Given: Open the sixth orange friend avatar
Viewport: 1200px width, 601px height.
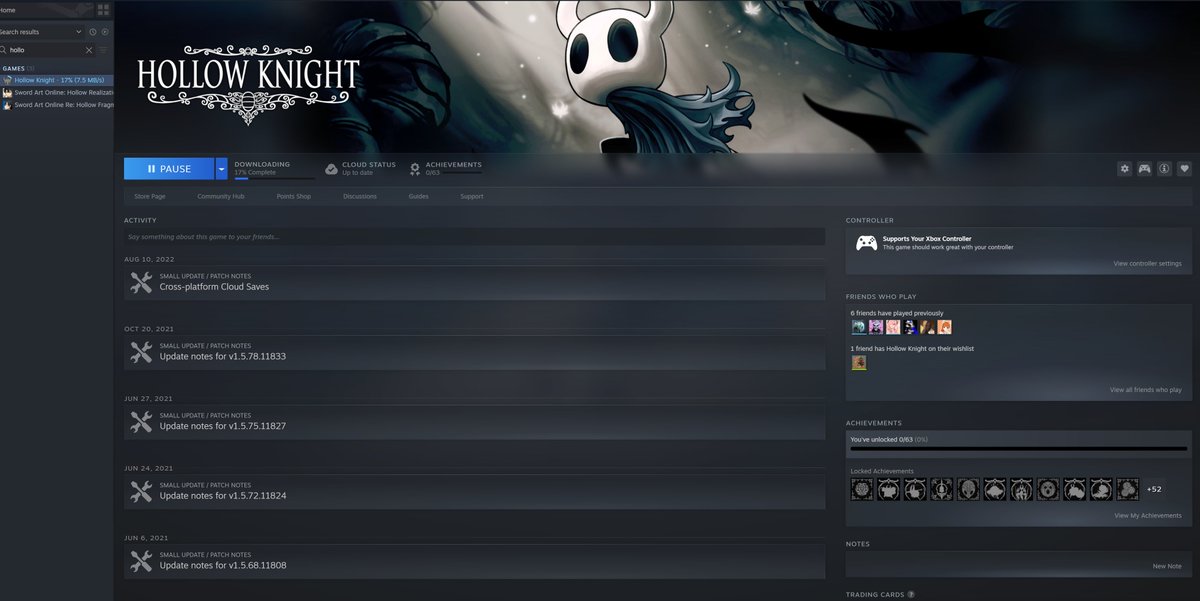Looking at the screenshot, I should 944,327.
